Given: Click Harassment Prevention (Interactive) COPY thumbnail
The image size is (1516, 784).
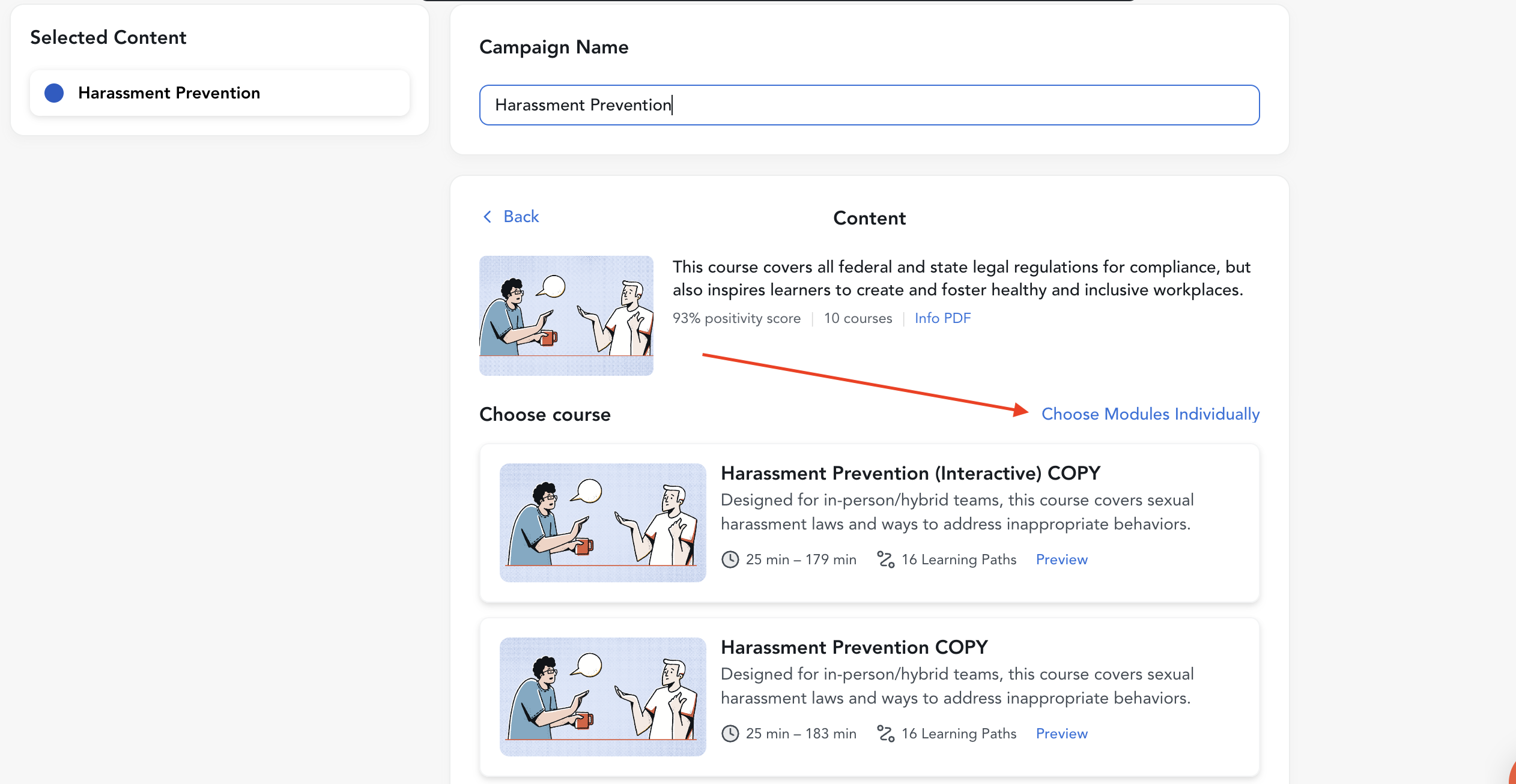Looking at the screenshot, I should [602, 522].
